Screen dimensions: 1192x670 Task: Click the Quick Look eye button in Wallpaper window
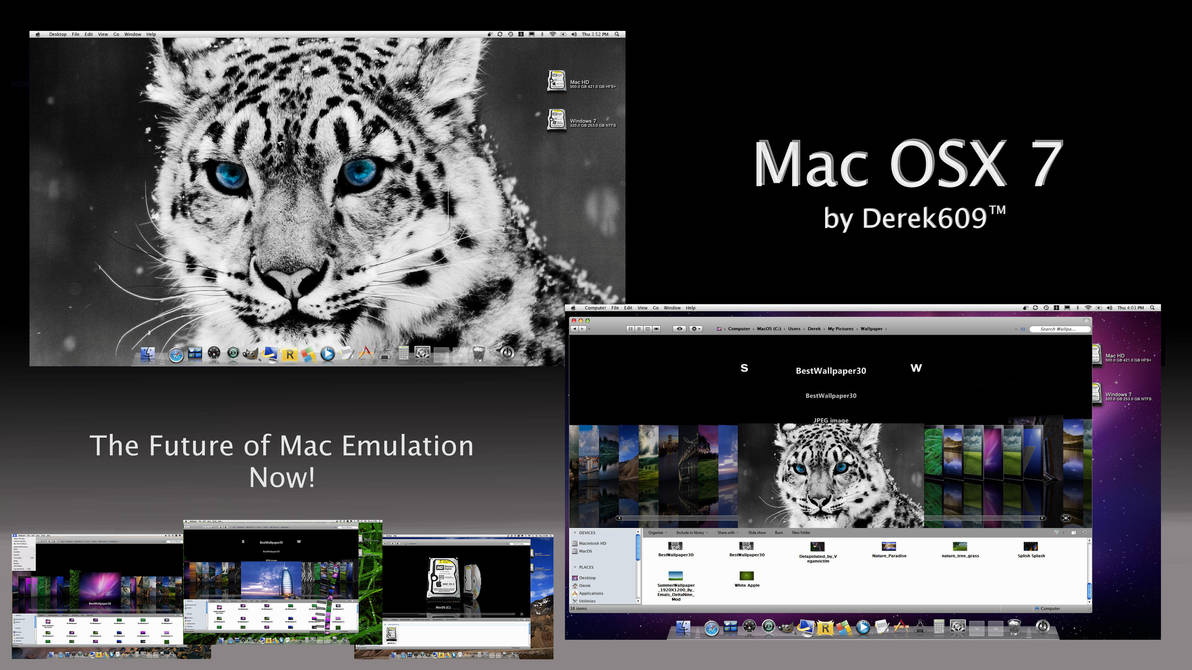679,329
